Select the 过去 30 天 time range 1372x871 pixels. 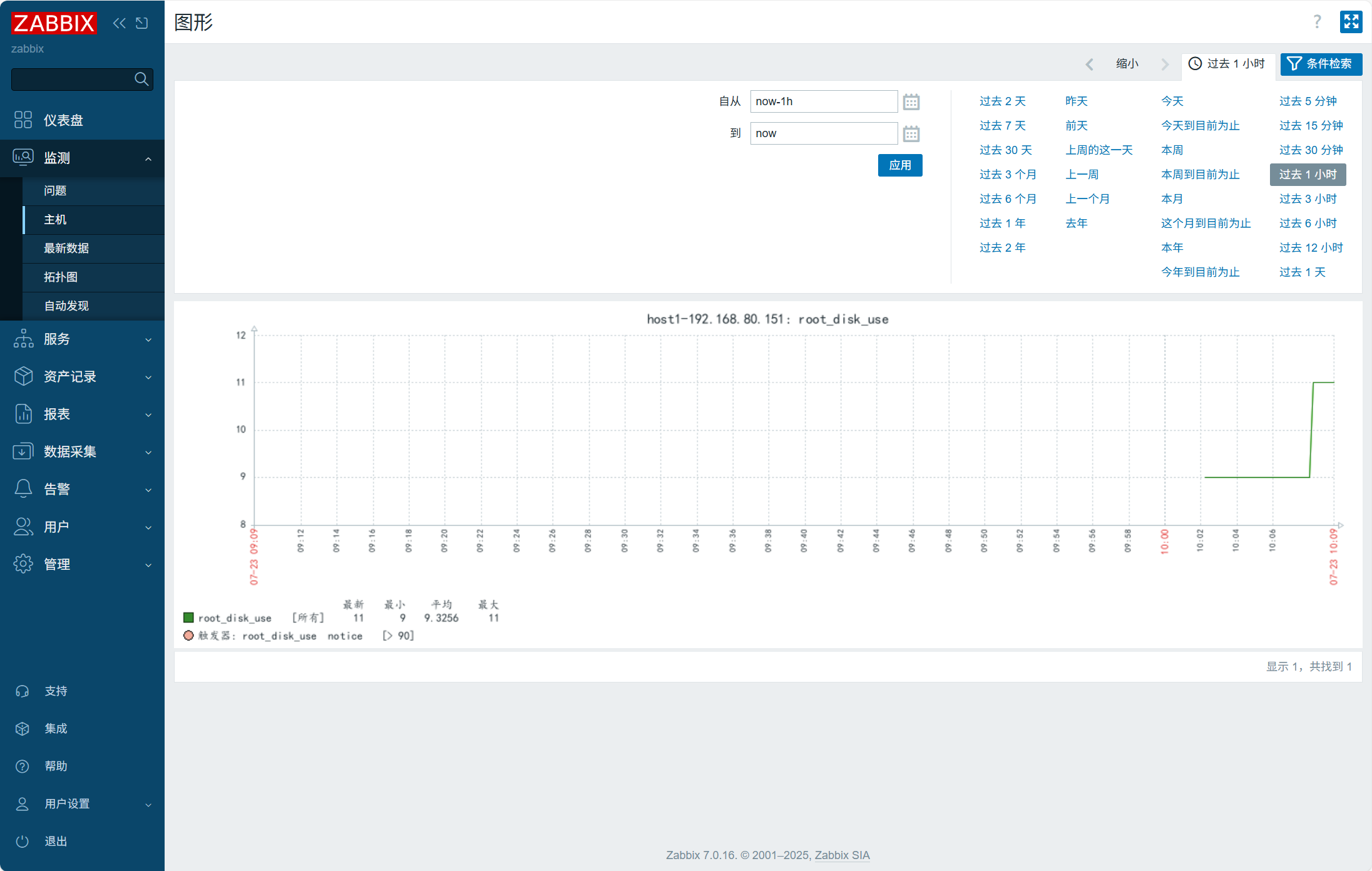tap(1006, 150)
